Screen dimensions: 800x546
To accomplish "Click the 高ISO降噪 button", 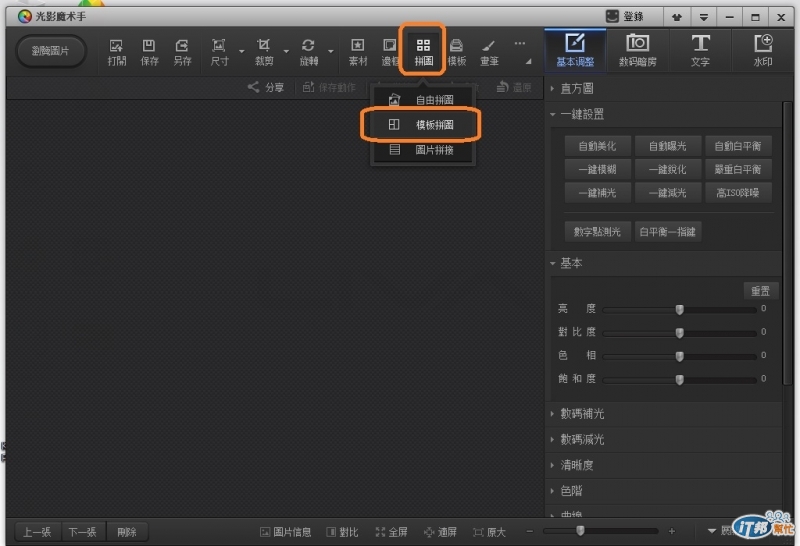I will point(738,193).
